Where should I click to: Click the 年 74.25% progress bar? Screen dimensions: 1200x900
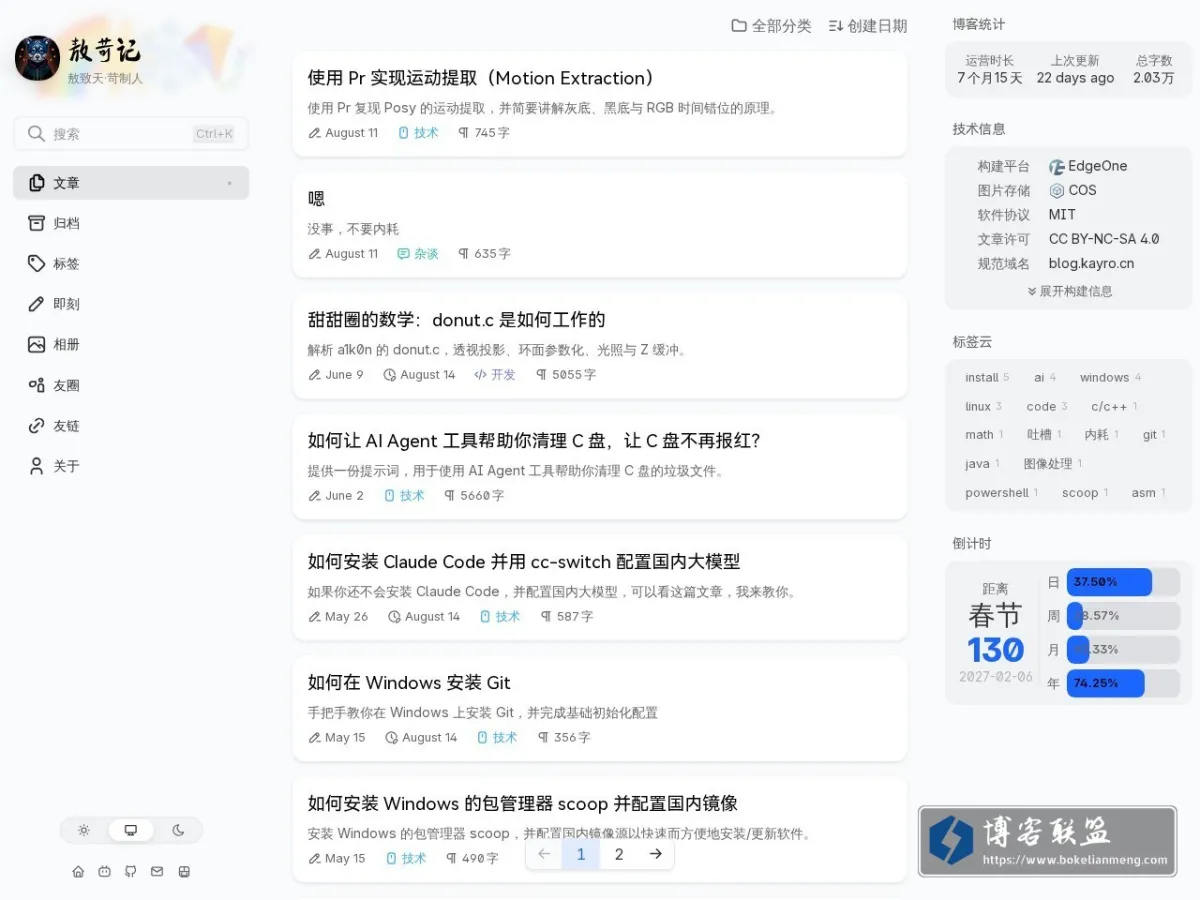pyautogui.click(x=1123, y=684)
